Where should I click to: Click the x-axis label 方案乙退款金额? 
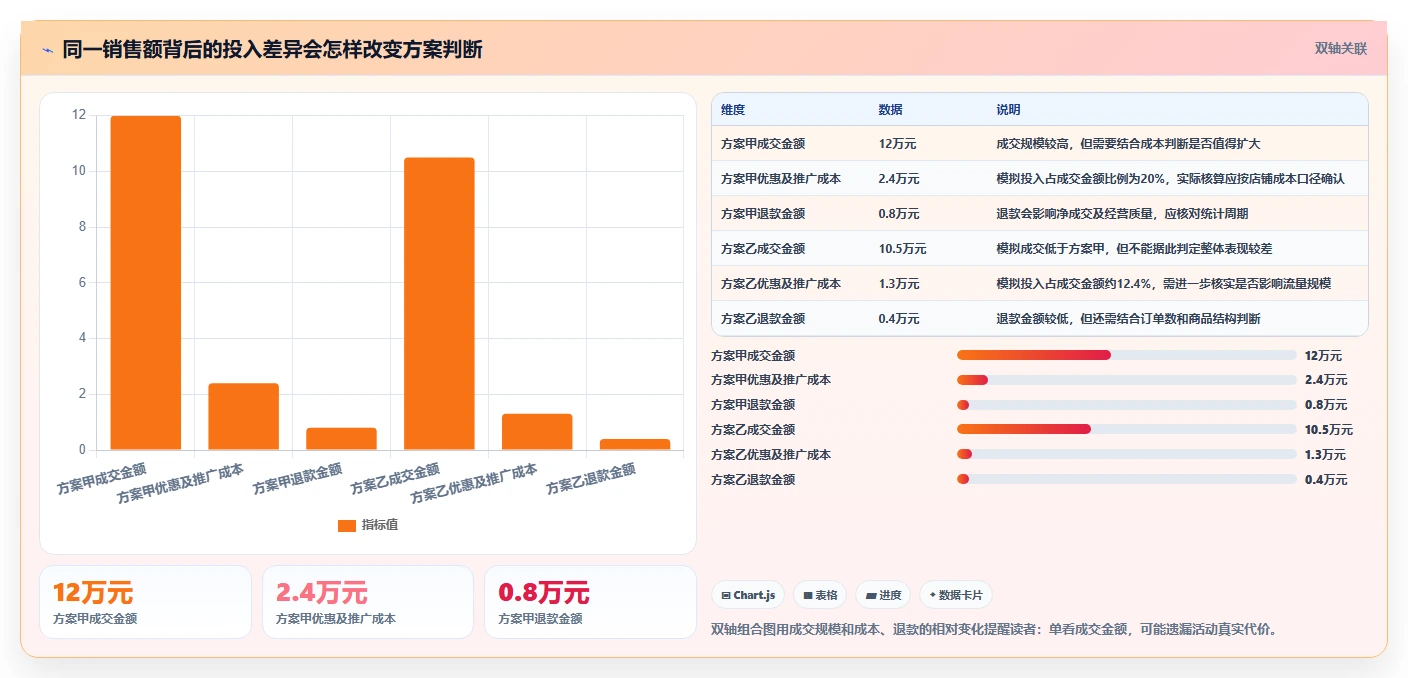click(593, 480)
